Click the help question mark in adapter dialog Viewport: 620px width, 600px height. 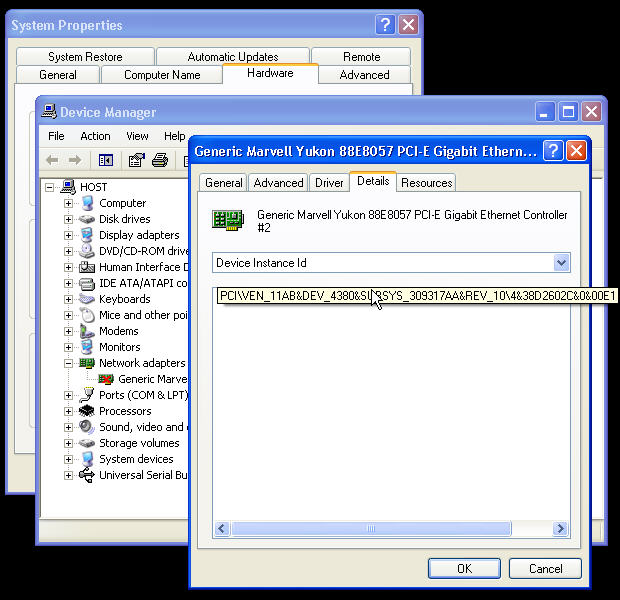(553, 151)
